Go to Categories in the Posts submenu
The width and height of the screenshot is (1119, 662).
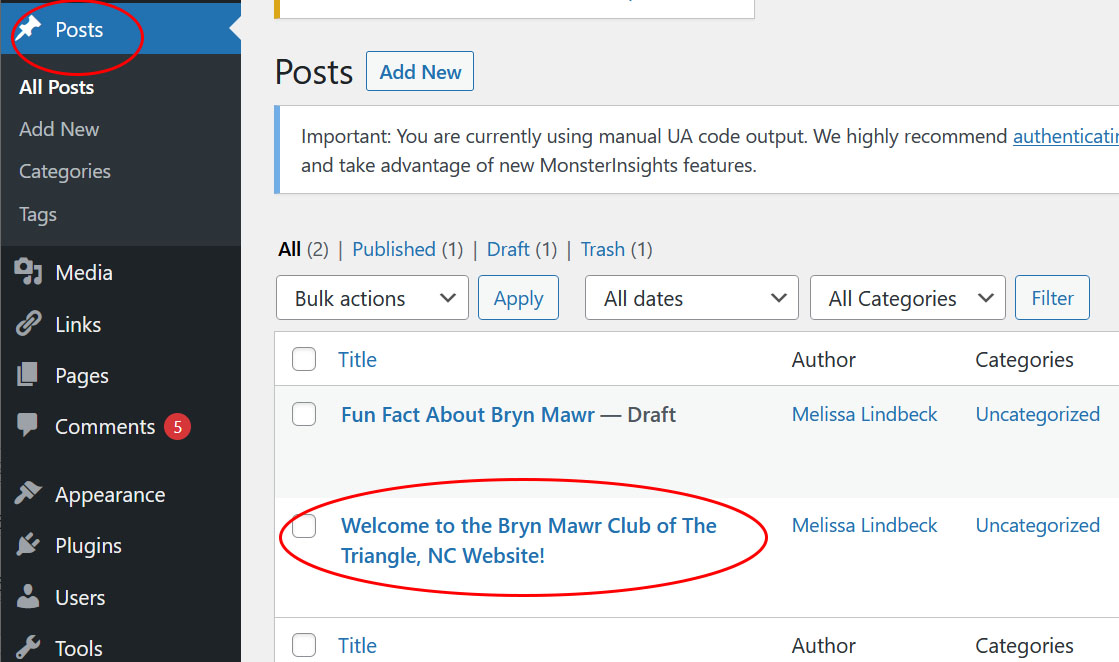pyautogui.click(x=65, y=171)
